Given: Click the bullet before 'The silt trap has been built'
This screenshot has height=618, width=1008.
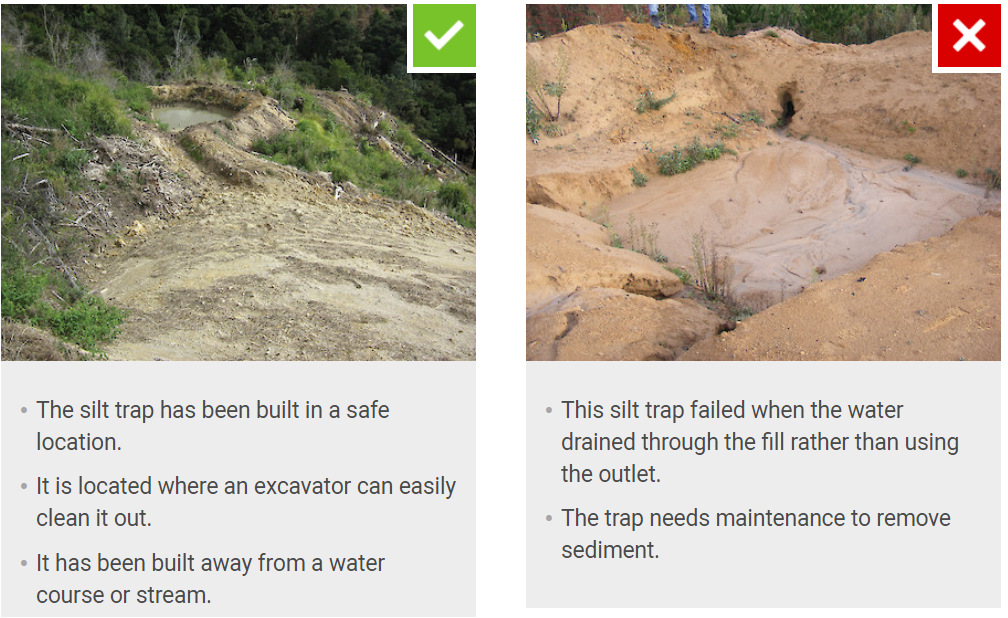Looking at the screenshot, I should pos(24,410).
